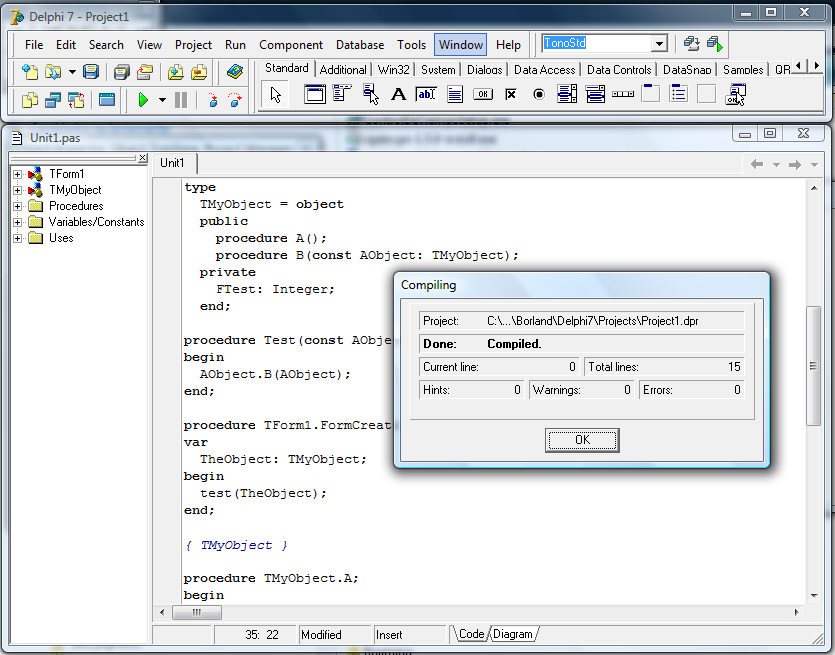The width and height of the screenshot is (835, 655).
Task: Switch to the Diagram tab
Action: 512,634
